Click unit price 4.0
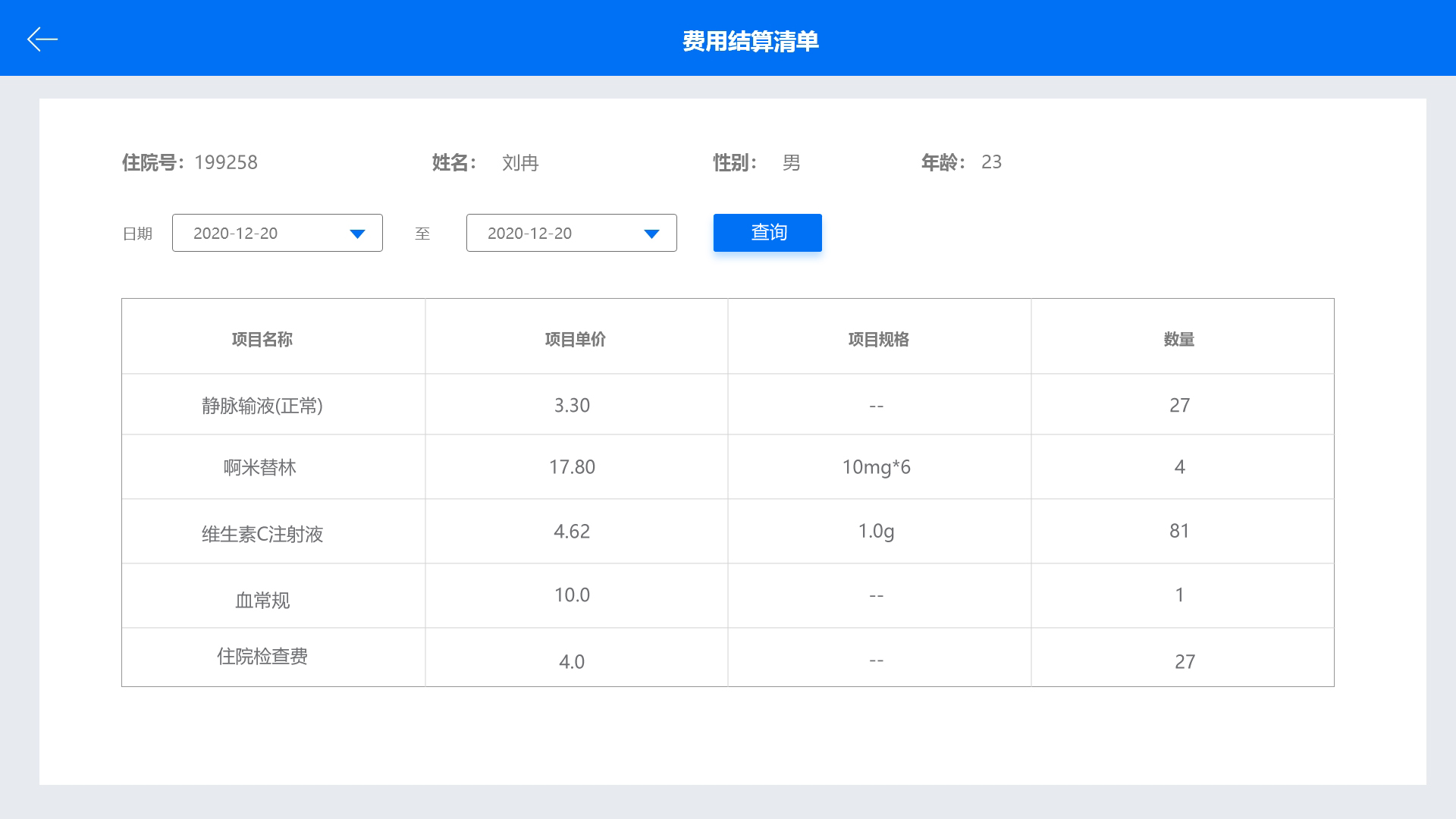This screenshot has height=819, width=1456. 572,662
